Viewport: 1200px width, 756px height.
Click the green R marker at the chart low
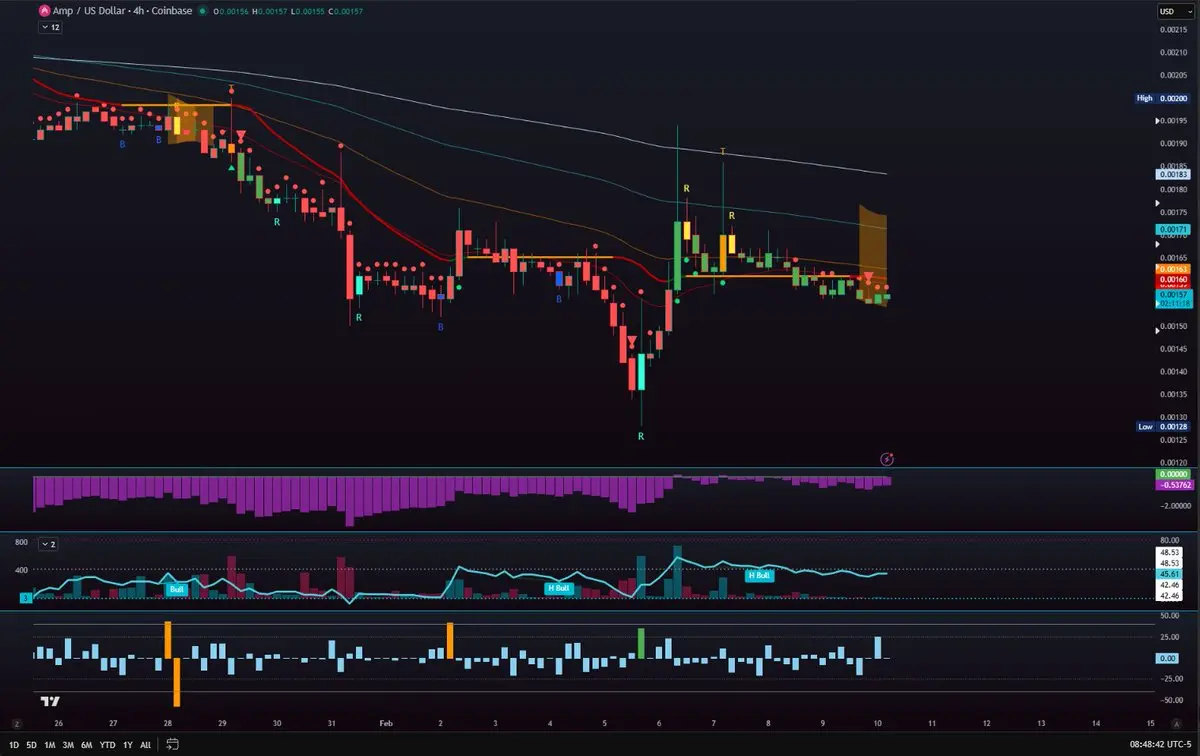(641, 437)
